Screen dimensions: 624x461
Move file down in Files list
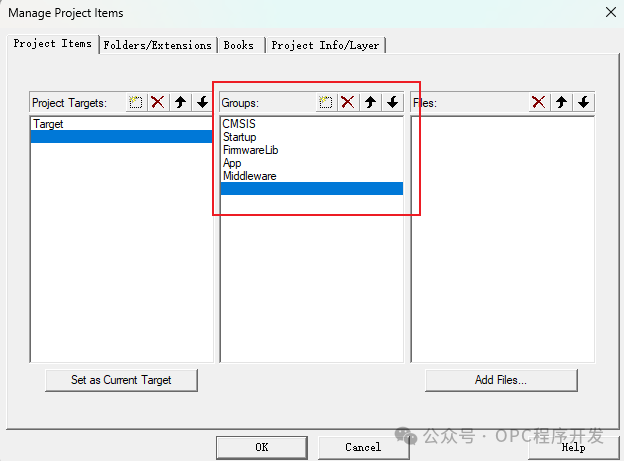(583, 103)
